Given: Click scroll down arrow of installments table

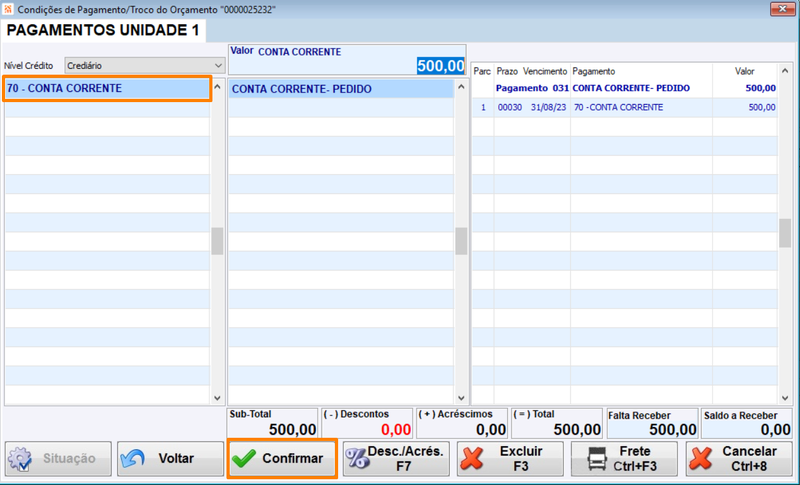Looking at the screenshot, I should (785, 398).
